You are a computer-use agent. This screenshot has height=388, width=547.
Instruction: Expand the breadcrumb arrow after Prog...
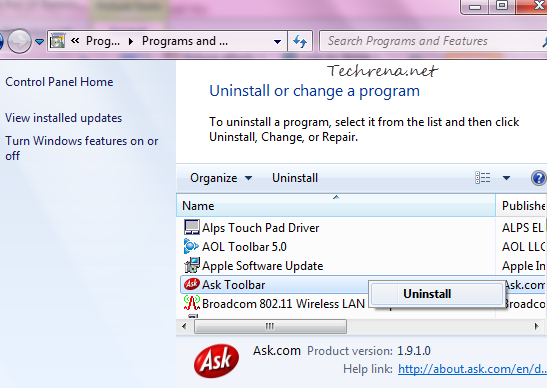click(x=131, y=42)
